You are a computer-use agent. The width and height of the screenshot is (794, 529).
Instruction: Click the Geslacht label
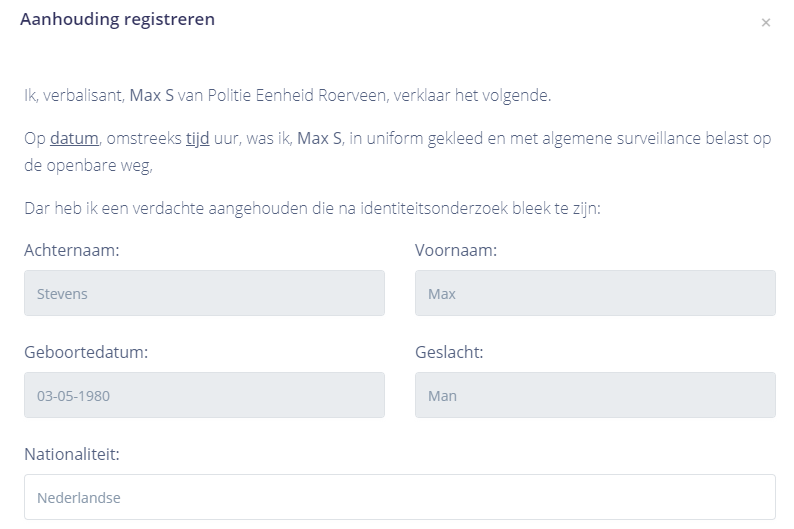click(x=449, y=352)
